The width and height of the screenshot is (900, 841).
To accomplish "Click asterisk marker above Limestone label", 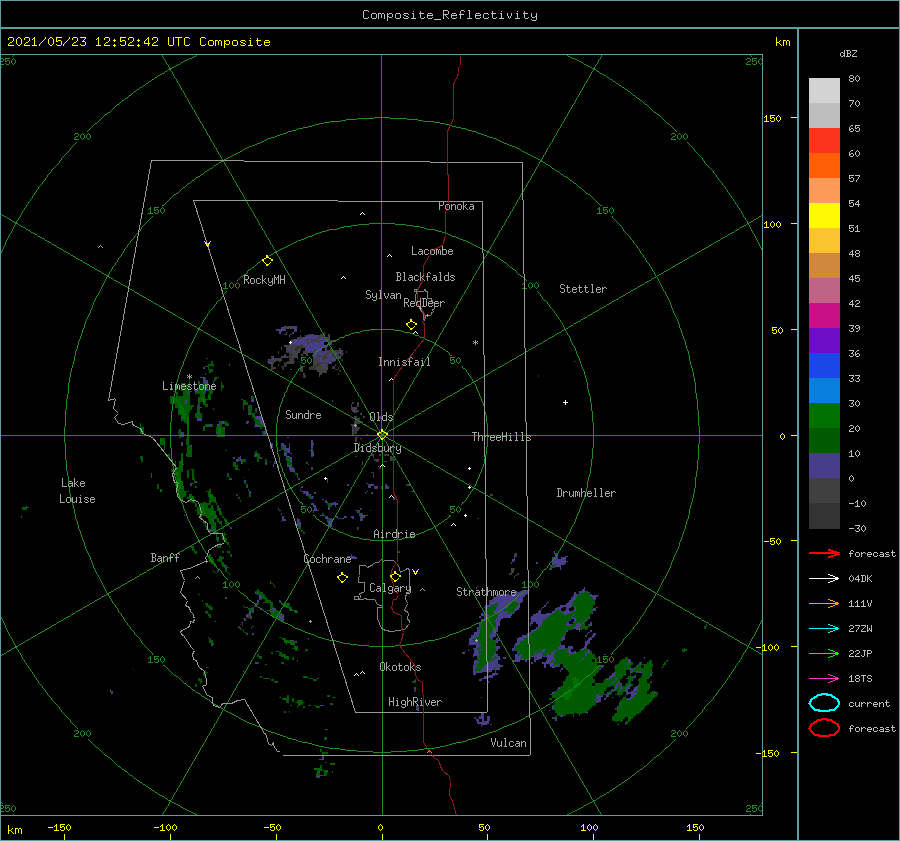I will click(x=189, y=377).
